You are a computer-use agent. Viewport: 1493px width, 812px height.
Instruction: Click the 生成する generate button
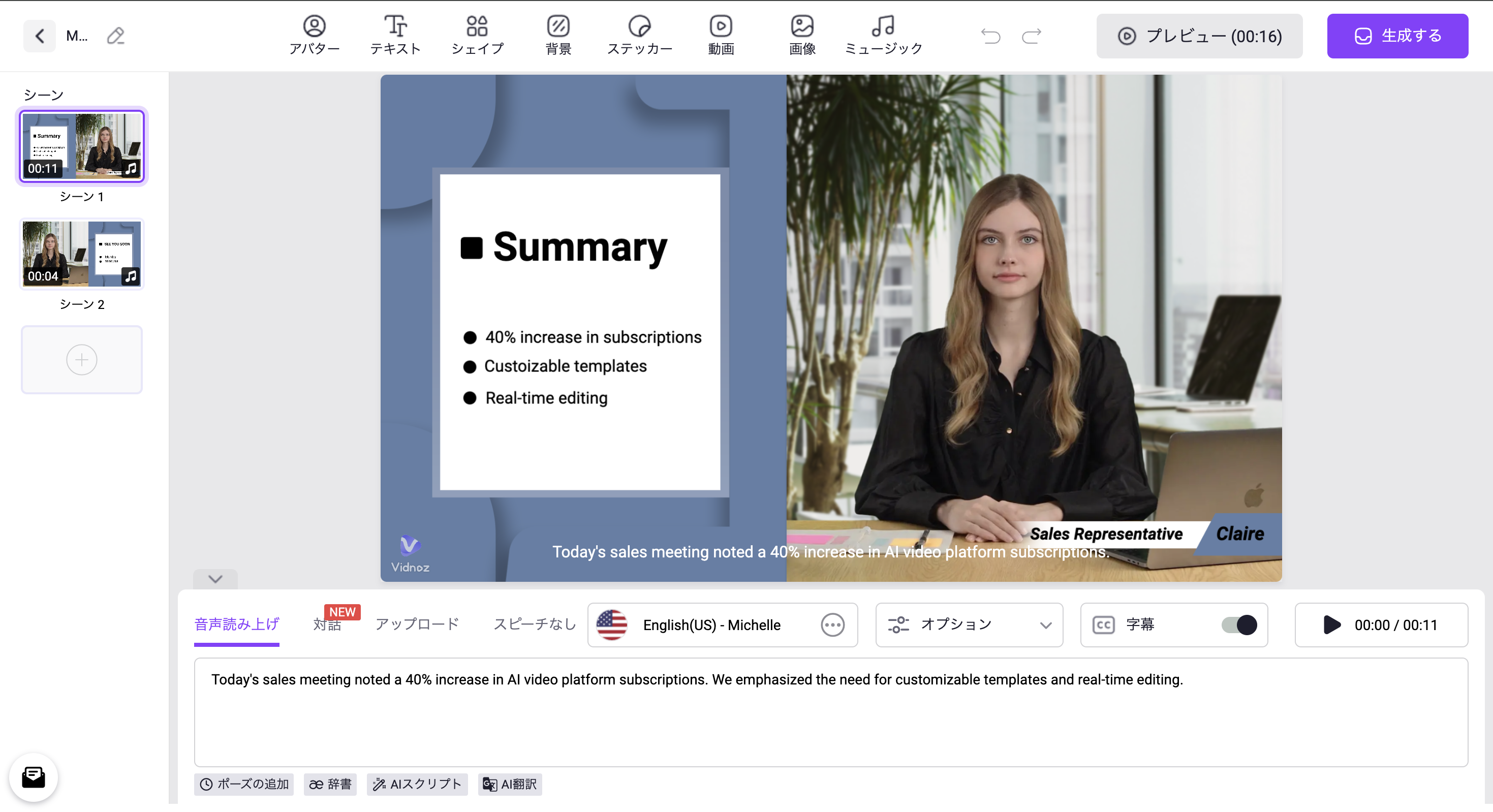1397,36
